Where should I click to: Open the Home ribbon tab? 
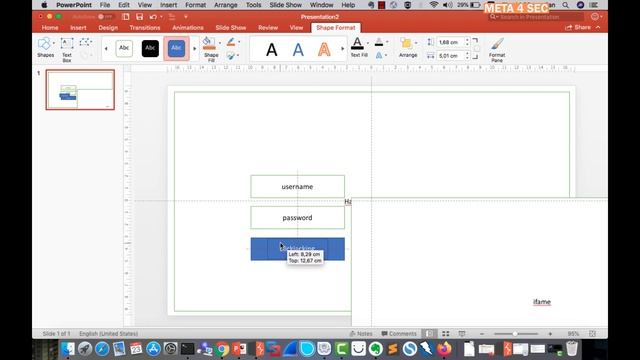coord(50,28)
